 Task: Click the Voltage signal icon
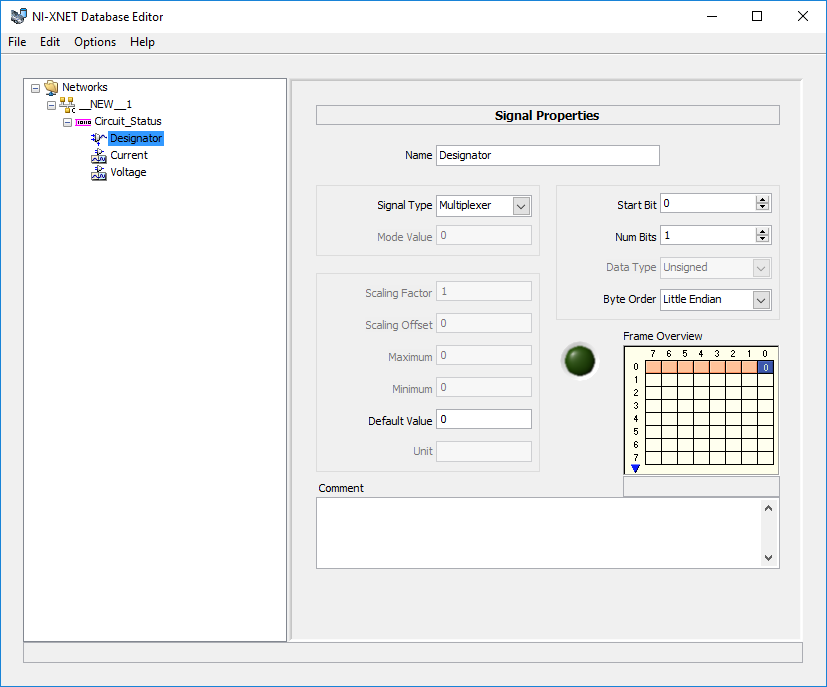click(99, 172)
